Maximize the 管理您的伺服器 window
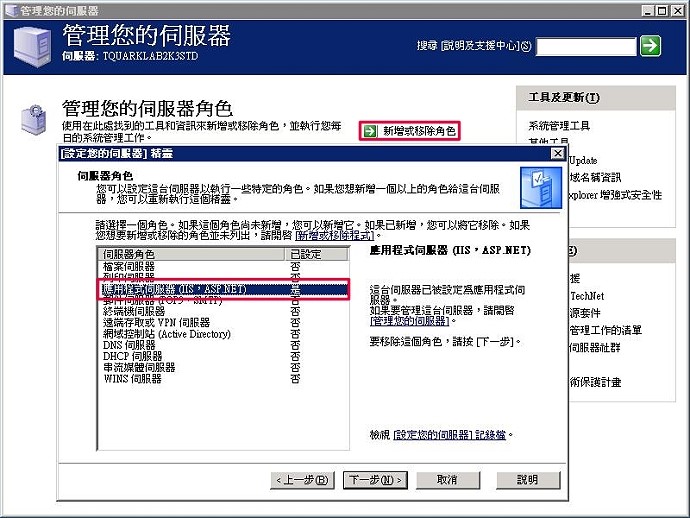The height and width of the screenshot is (518, 690). 661,11
